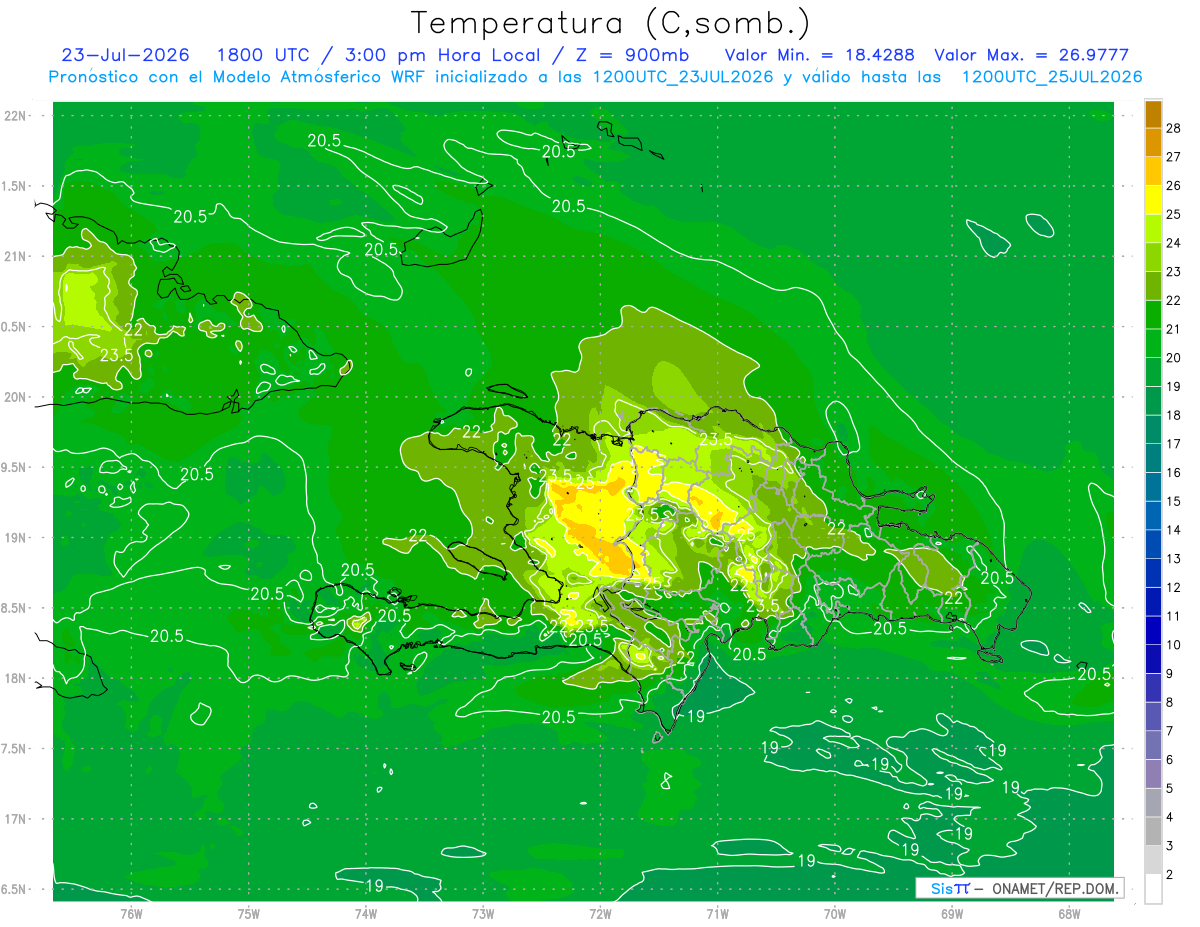This screenshot has width=1200, height=927.
Task: Click the "SisPI" logo text
Action: coord(949,888)
